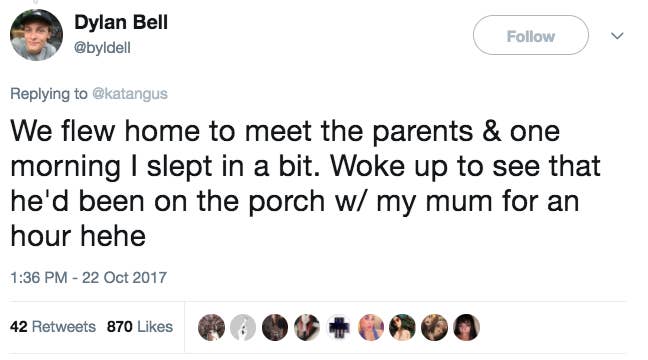Expand the tweet options chevron
Screen dimensions: 648x360
617,36
